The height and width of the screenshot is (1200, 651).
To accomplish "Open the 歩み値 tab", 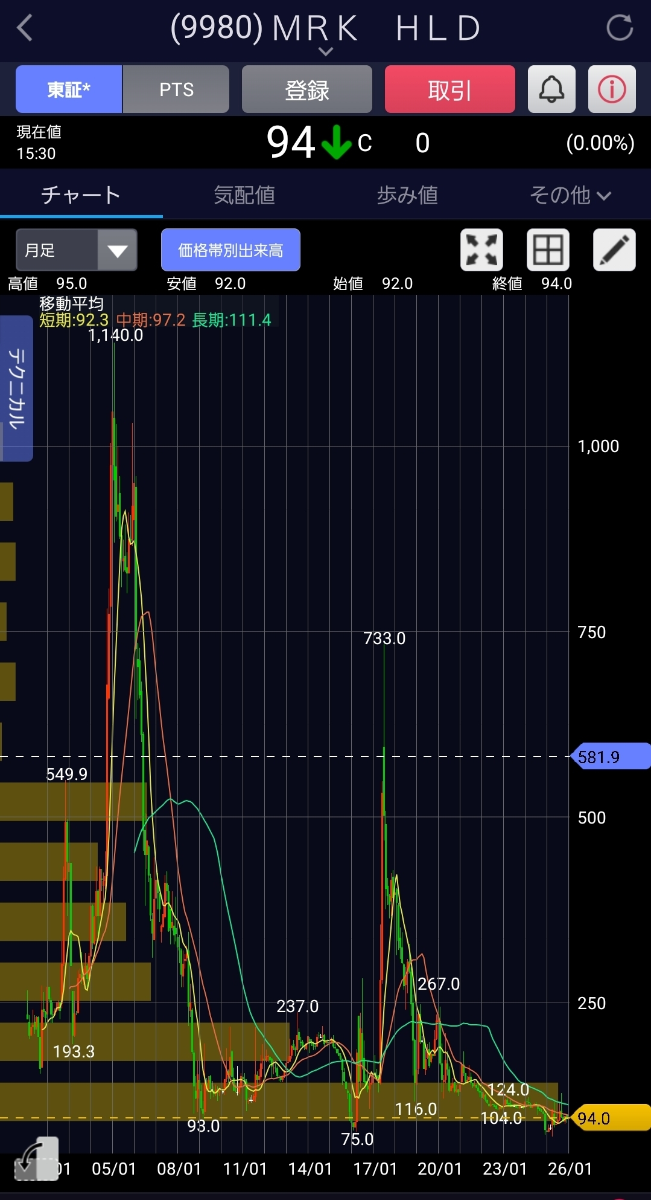I will click(407, 195).
